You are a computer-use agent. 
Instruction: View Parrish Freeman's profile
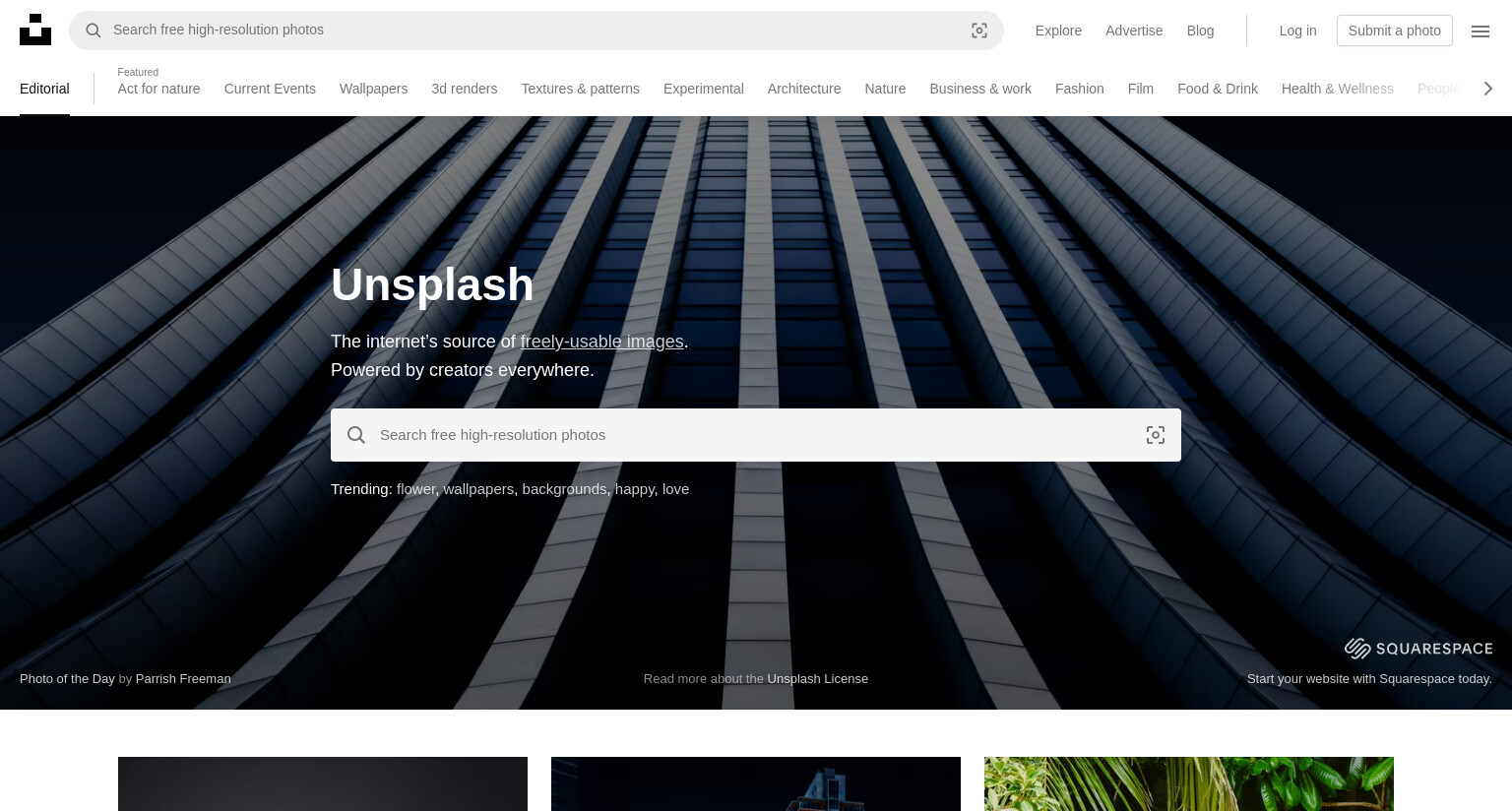[183, 678]
